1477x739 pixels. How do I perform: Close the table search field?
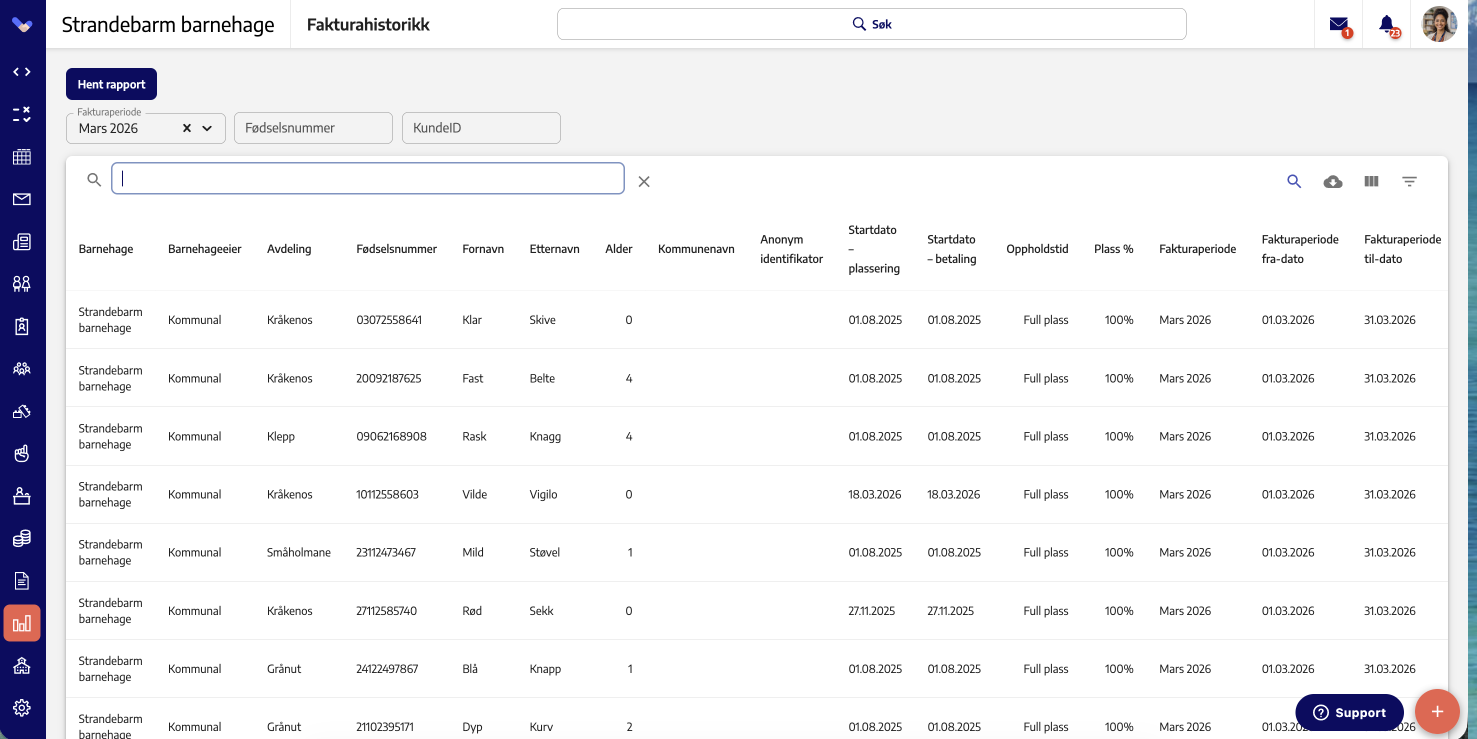click(644, 181)
